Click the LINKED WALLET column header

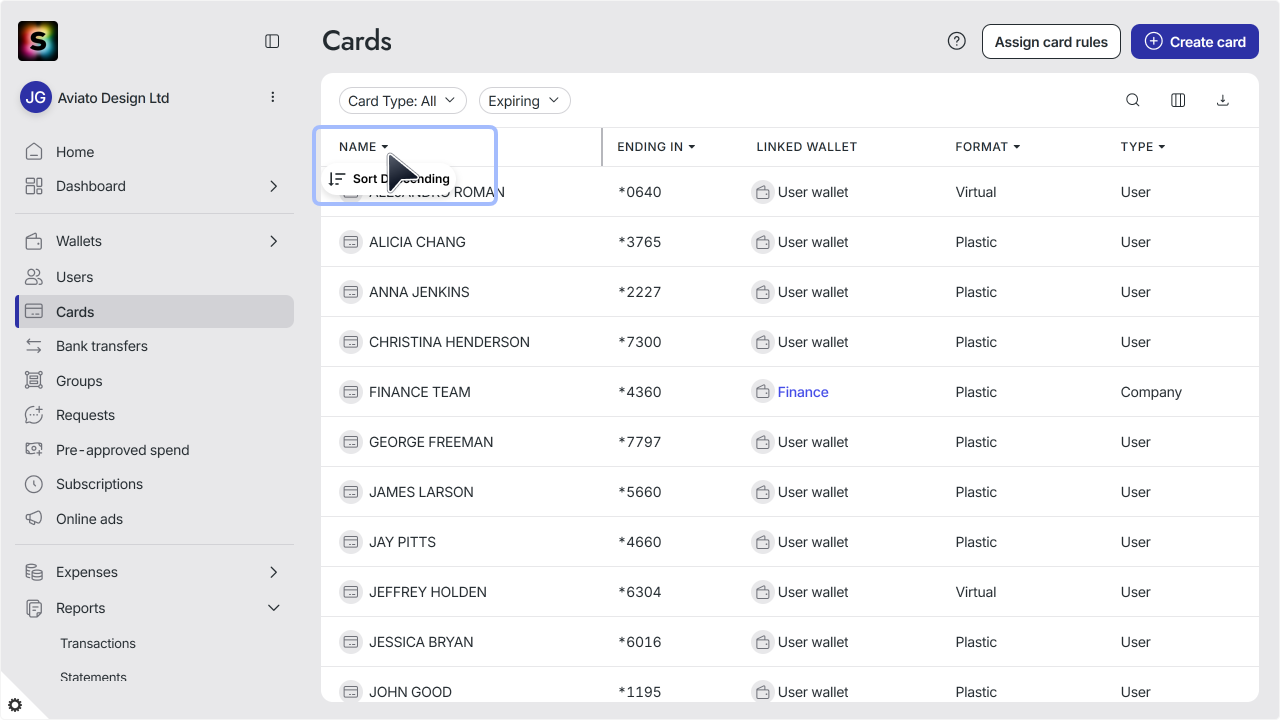pyautogui.click(x=807, y=147)
